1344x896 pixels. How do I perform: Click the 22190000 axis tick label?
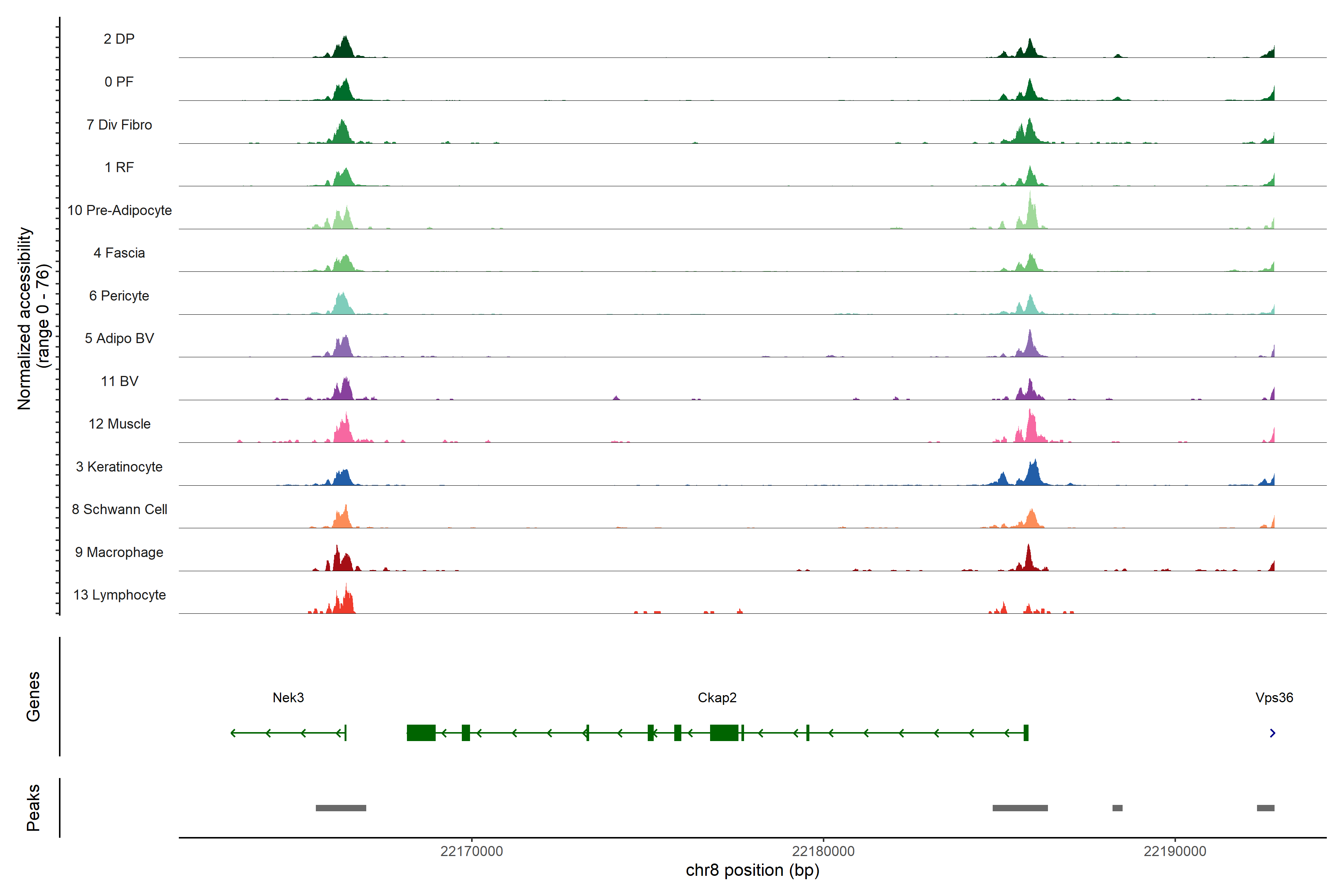click(1174, 852)
